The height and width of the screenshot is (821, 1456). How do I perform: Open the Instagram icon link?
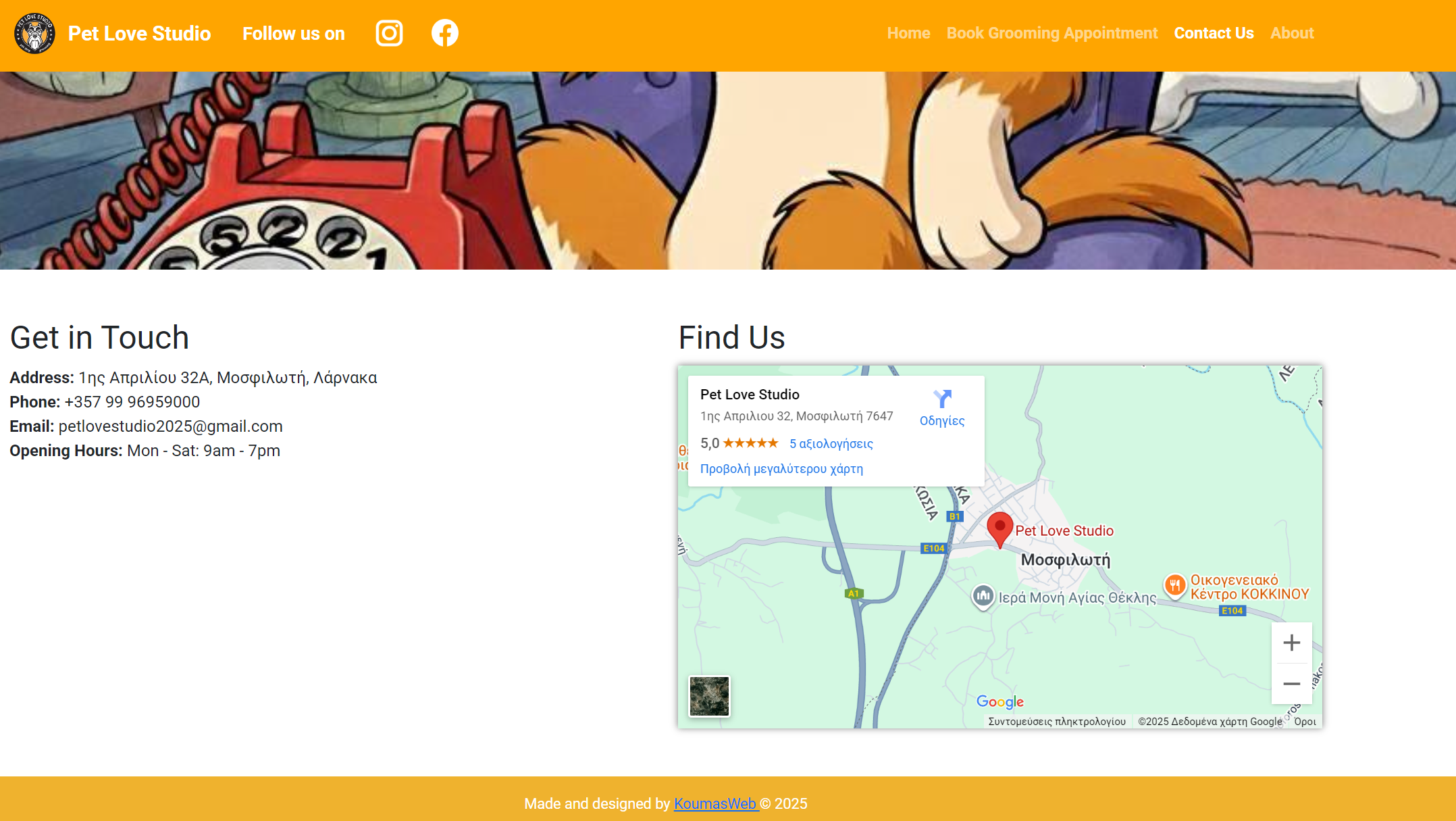[389, 33]
